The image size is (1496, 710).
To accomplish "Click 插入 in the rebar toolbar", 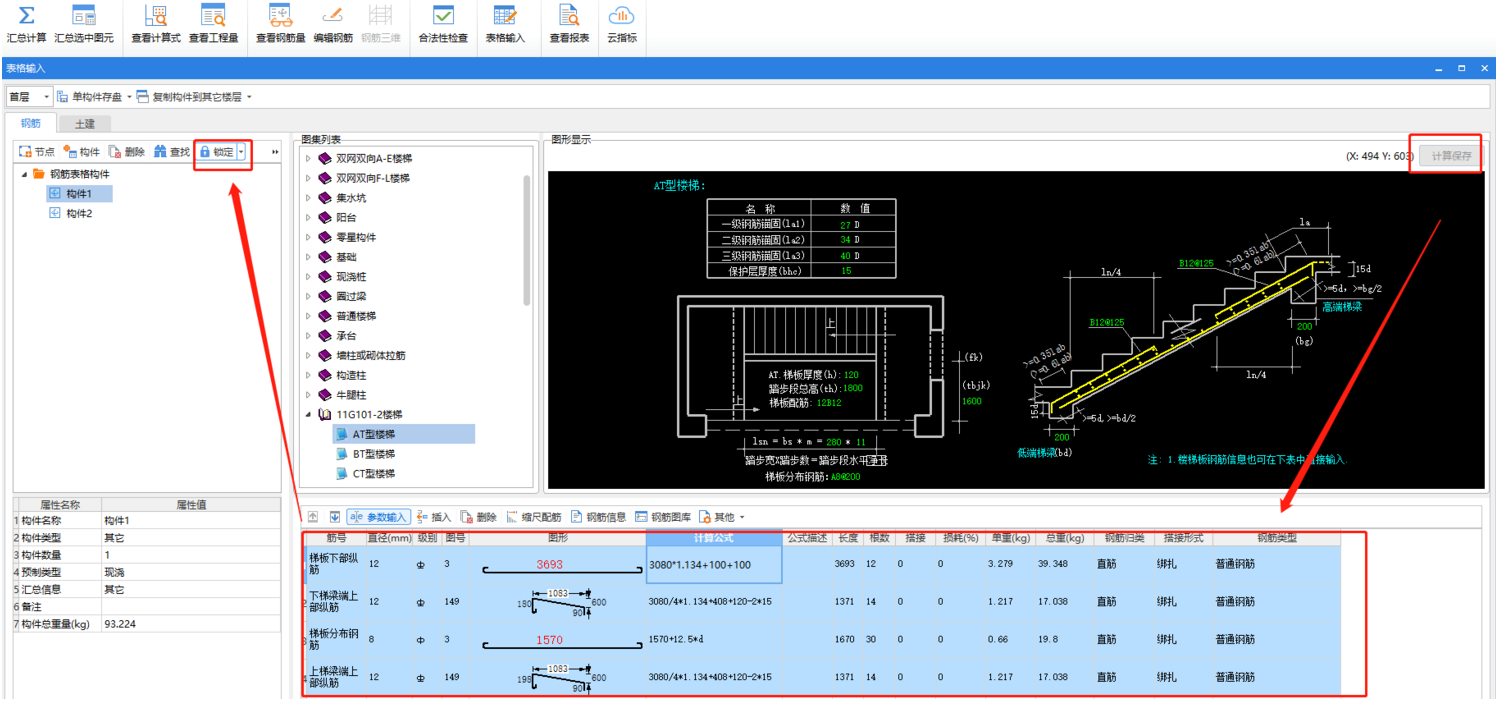I will 434,517.
